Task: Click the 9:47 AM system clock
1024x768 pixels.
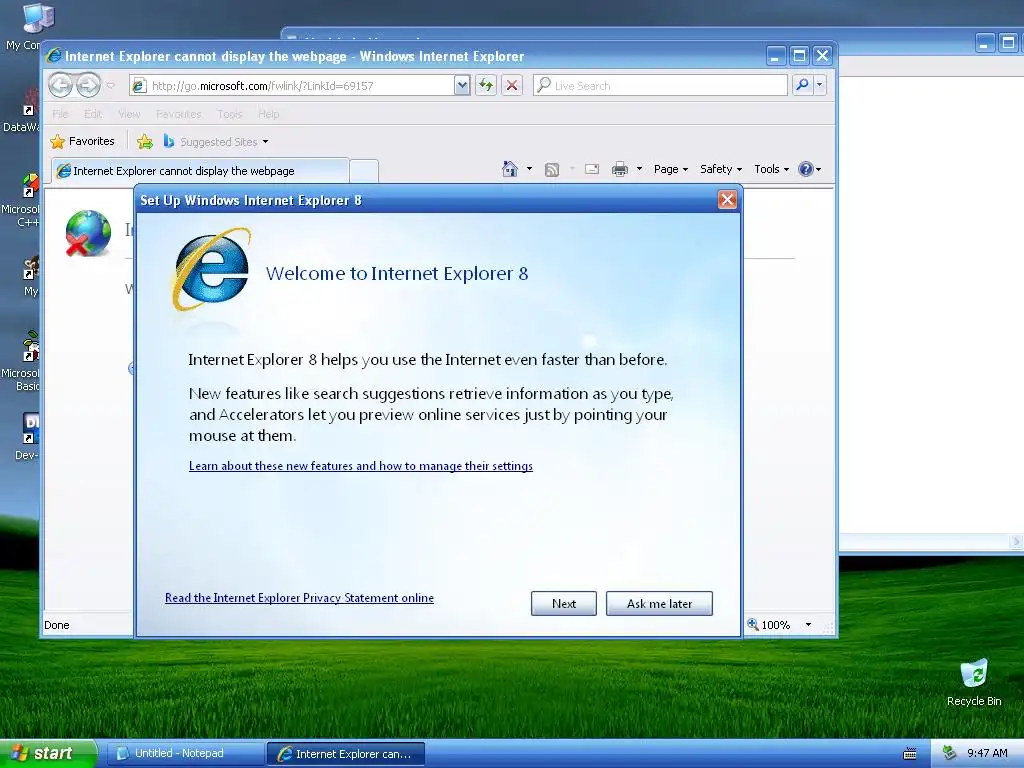Action: (987, 753)
